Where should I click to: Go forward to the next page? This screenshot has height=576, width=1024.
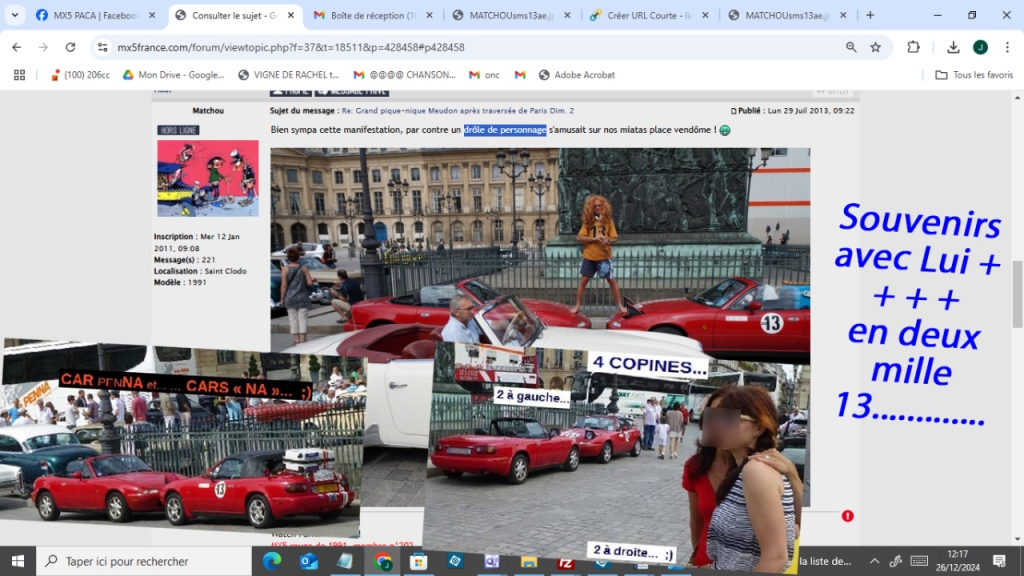[43, 47]
